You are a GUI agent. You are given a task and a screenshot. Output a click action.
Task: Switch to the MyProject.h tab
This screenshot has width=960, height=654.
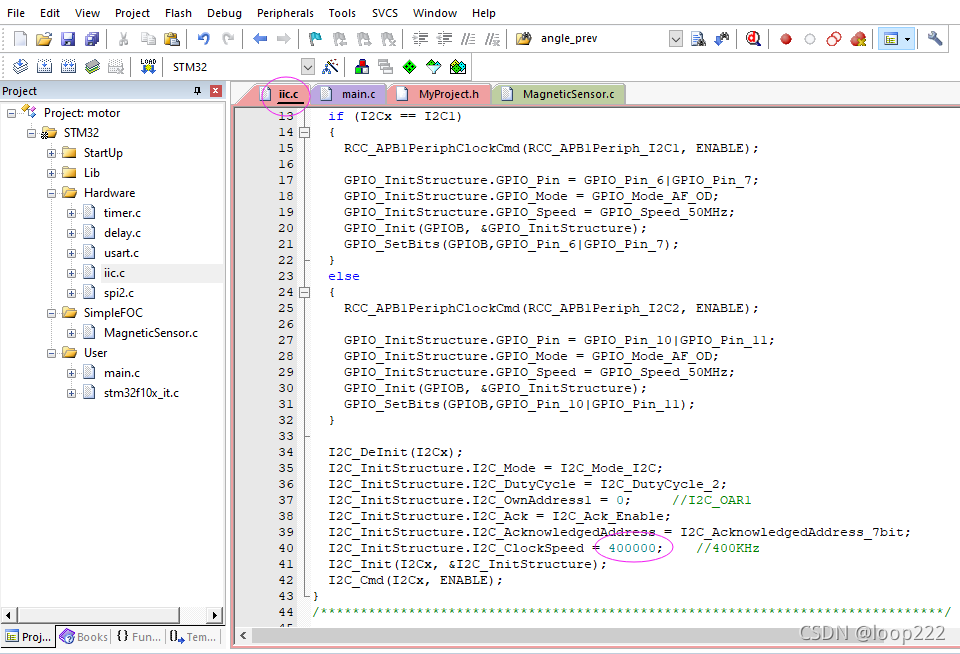pyautogui.click(x=440, y=94)
